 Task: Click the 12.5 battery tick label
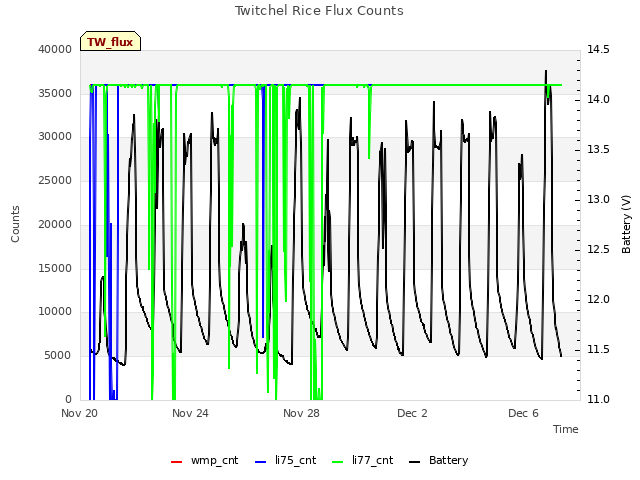(598, 250)
